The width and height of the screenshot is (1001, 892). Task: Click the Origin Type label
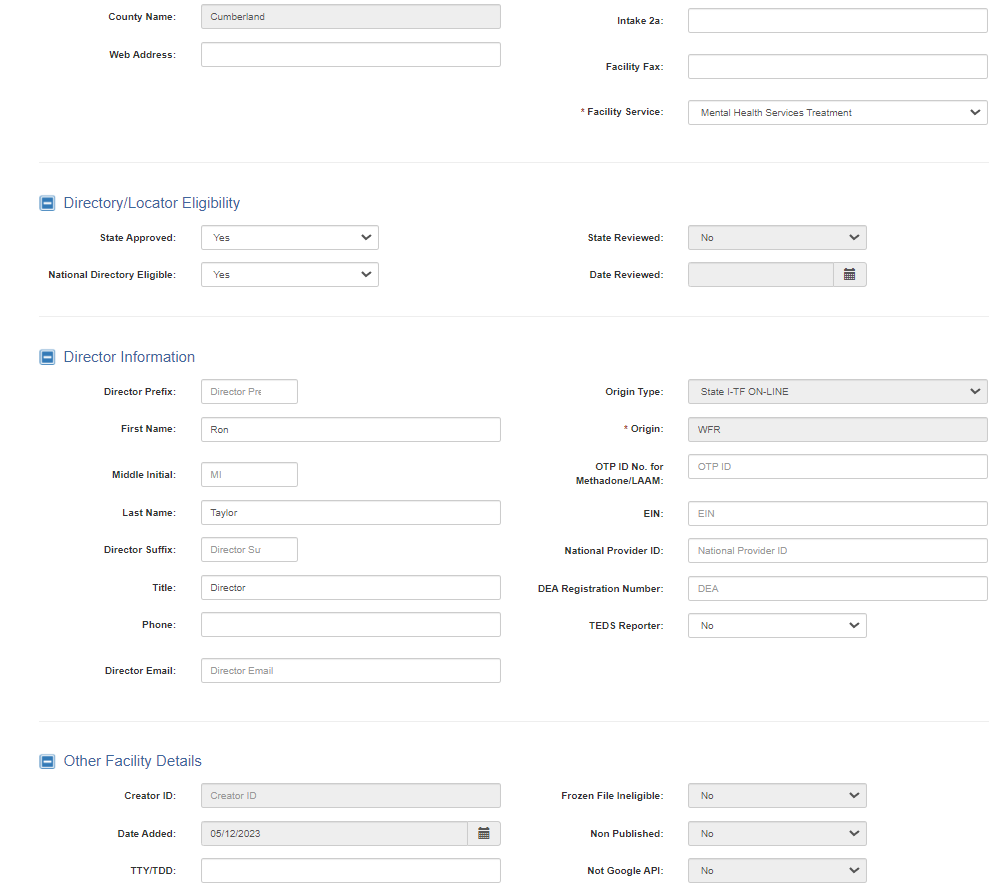(x=634, y=391)
